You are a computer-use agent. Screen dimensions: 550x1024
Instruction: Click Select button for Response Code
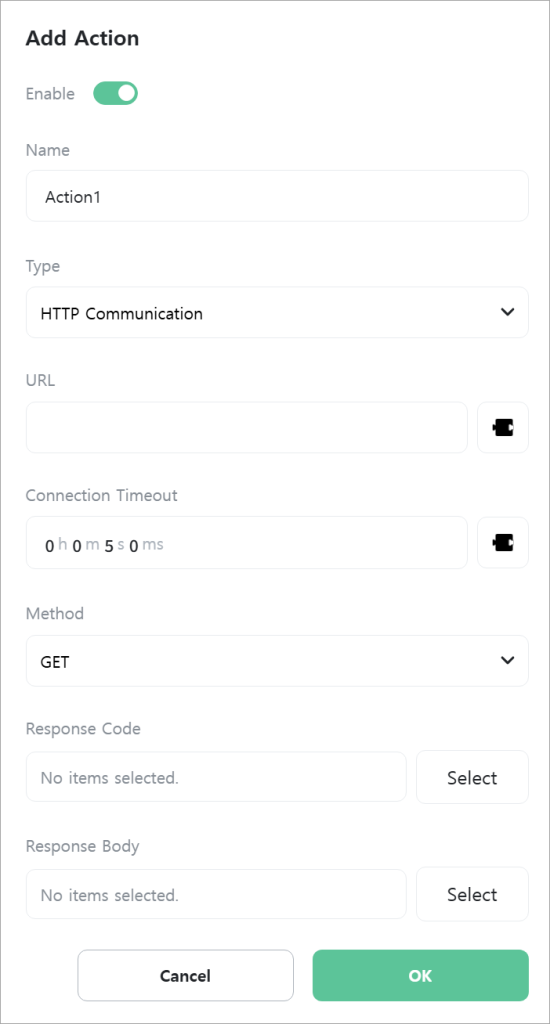pyautogui.click(x=472, y=777)
